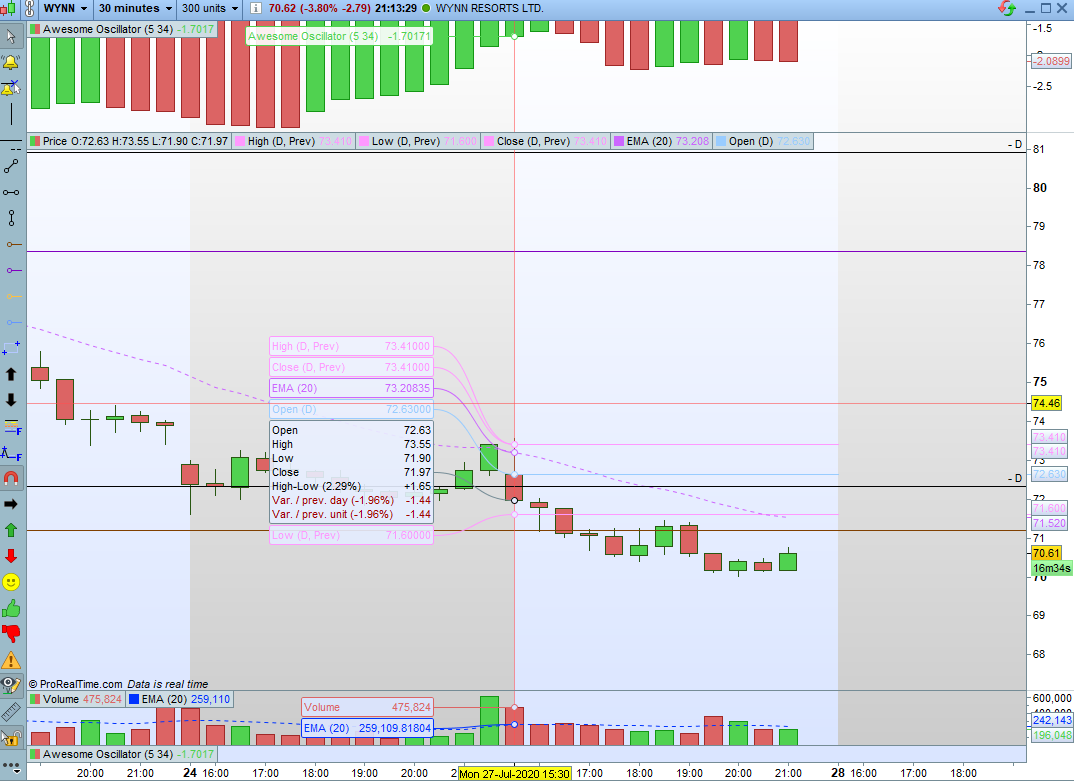Select the horizontal line drawing tool
This screenshot has height=781, width=1074.
pos(11,140)
